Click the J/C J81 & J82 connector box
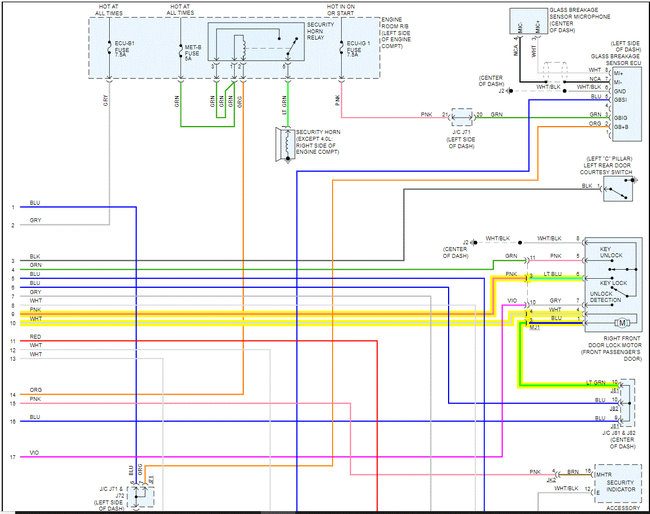 click(x=628, y=402)
